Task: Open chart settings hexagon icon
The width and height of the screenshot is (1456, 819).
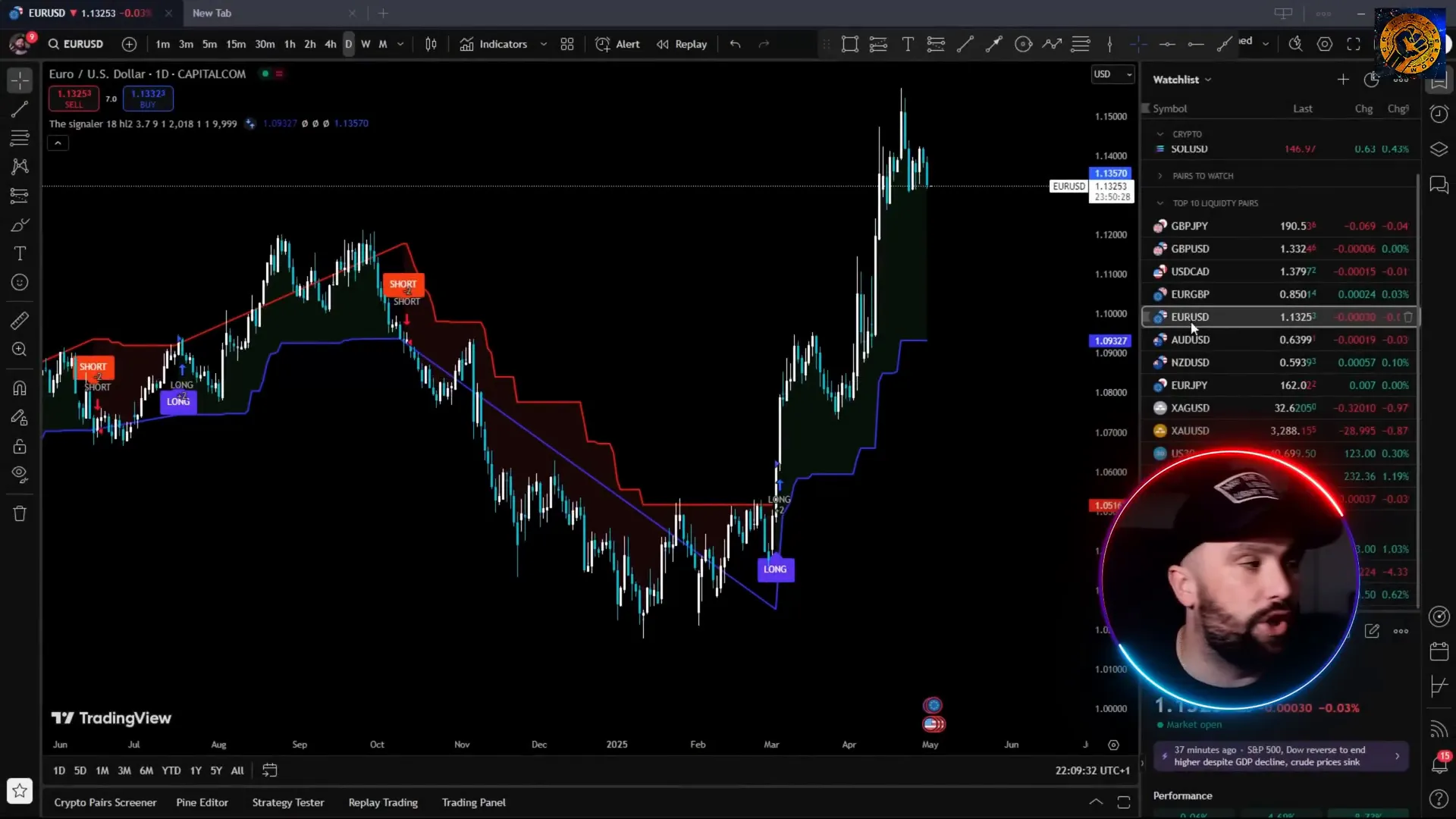Action: (1325, 44)
